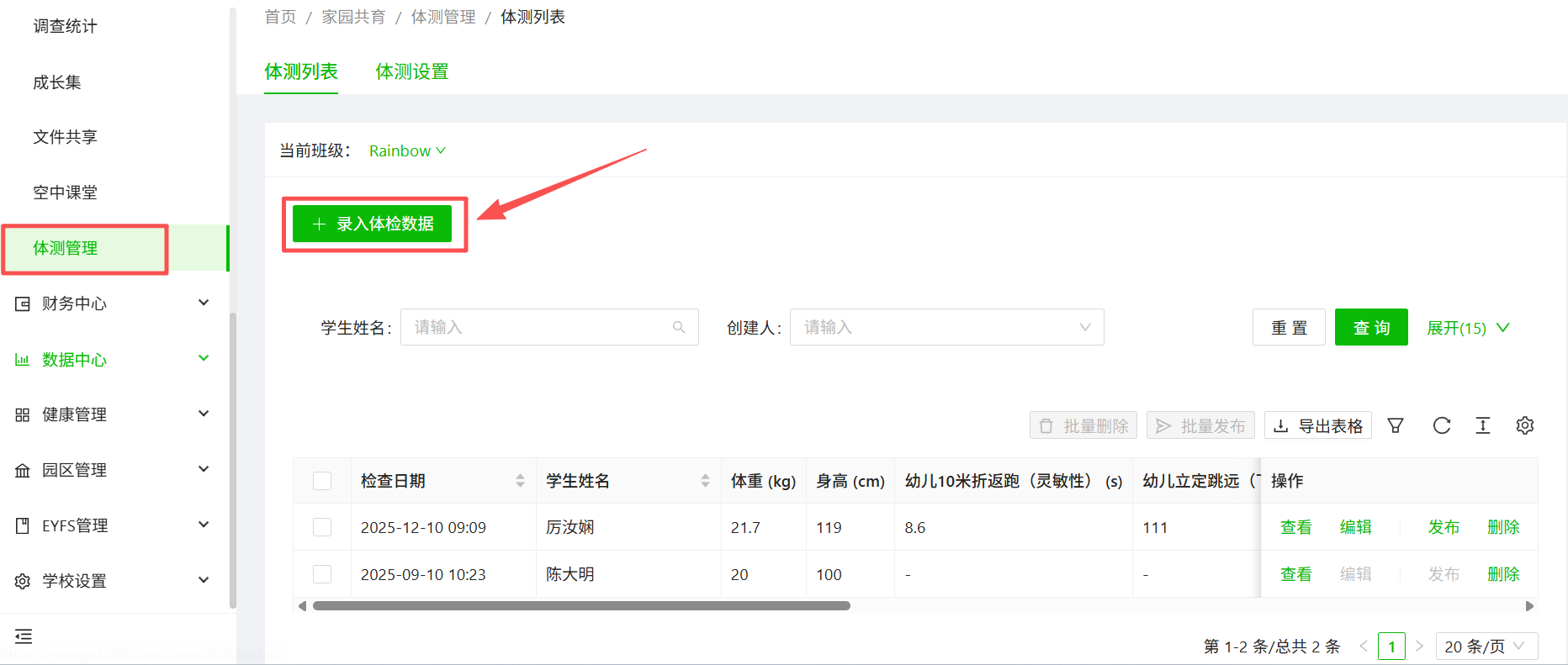This screenshot has width=1568, height=665.
Task: Click the refresh table icon
Action: click(1441, 425)
